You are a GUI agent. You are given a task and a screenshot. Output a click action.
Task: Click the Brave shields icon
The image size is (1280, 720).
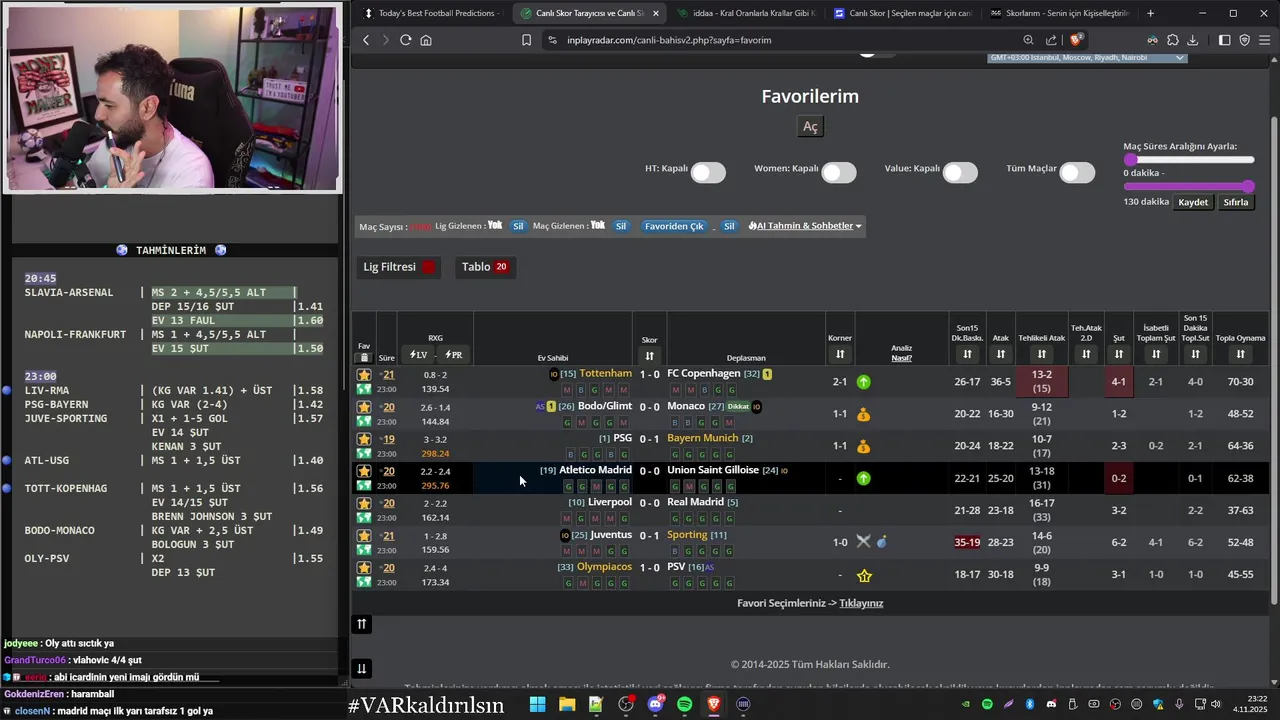click(x=1076, y=40)
